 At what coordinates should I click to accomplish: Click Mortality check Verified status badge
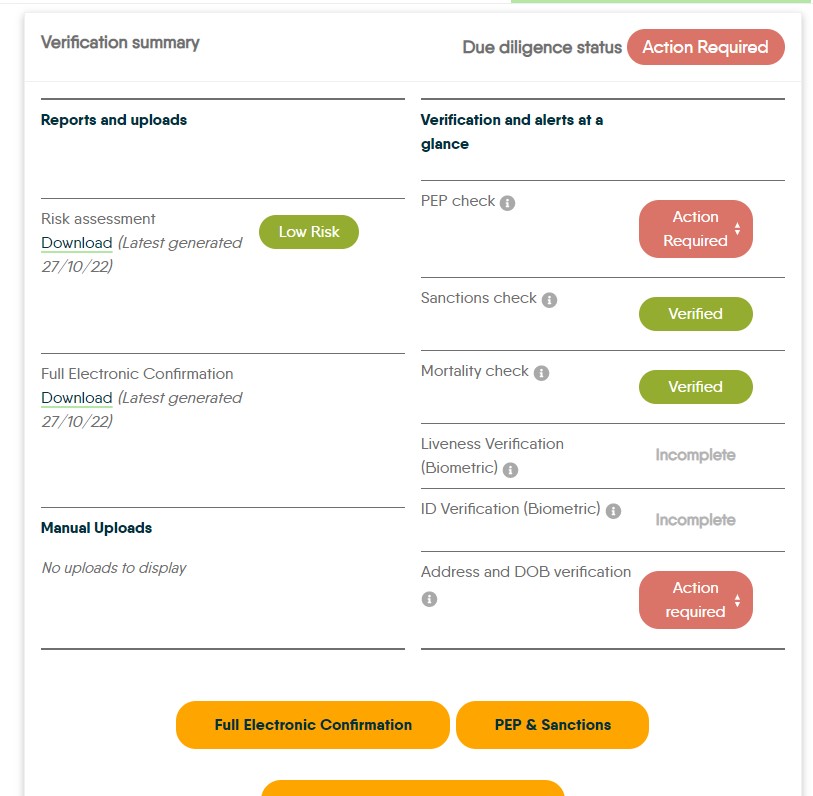[x=695, y=387]
